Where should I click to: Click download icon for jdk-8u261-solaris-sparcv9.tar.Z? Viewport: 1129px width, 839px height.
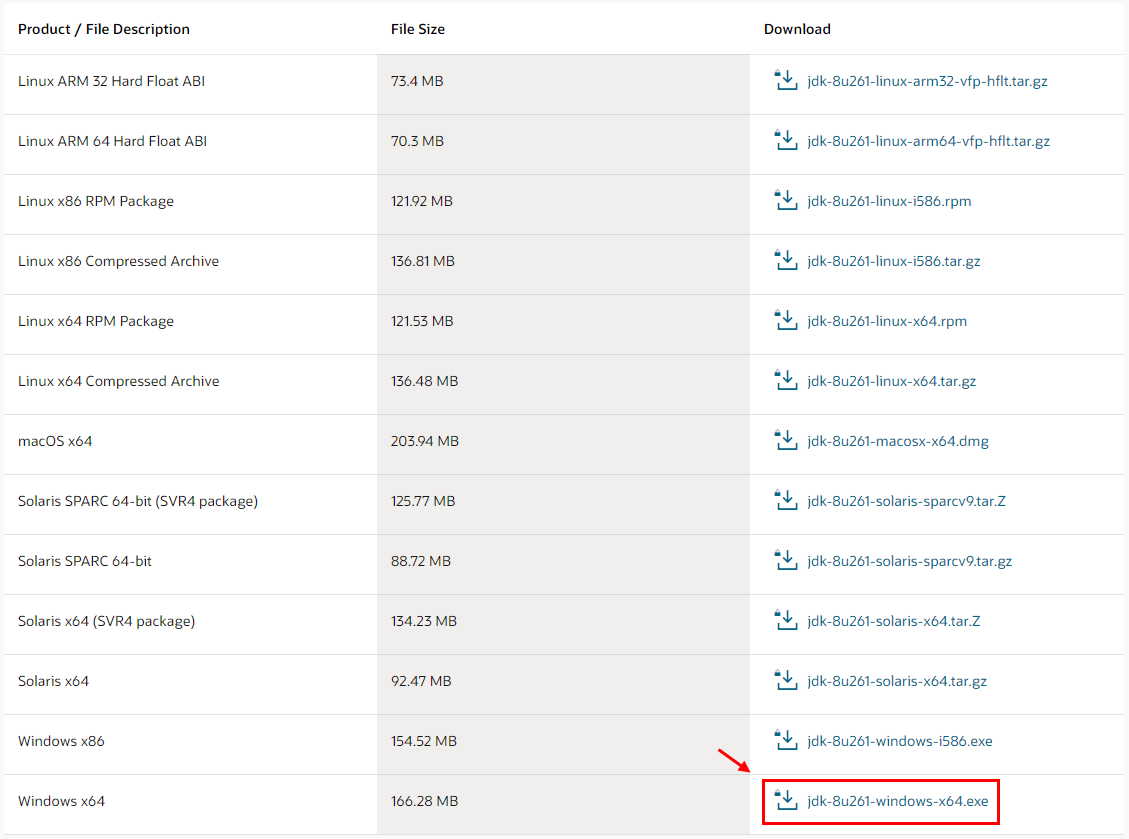(x=786, y=501)
